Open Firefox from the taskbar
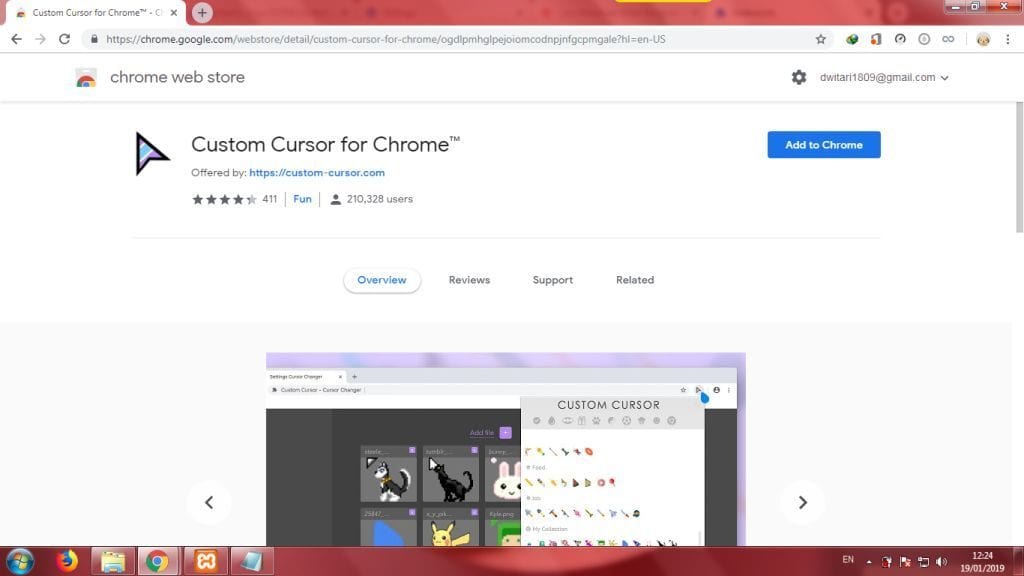The height and width of the screenshot is (576, 1024). pos(67,560)
